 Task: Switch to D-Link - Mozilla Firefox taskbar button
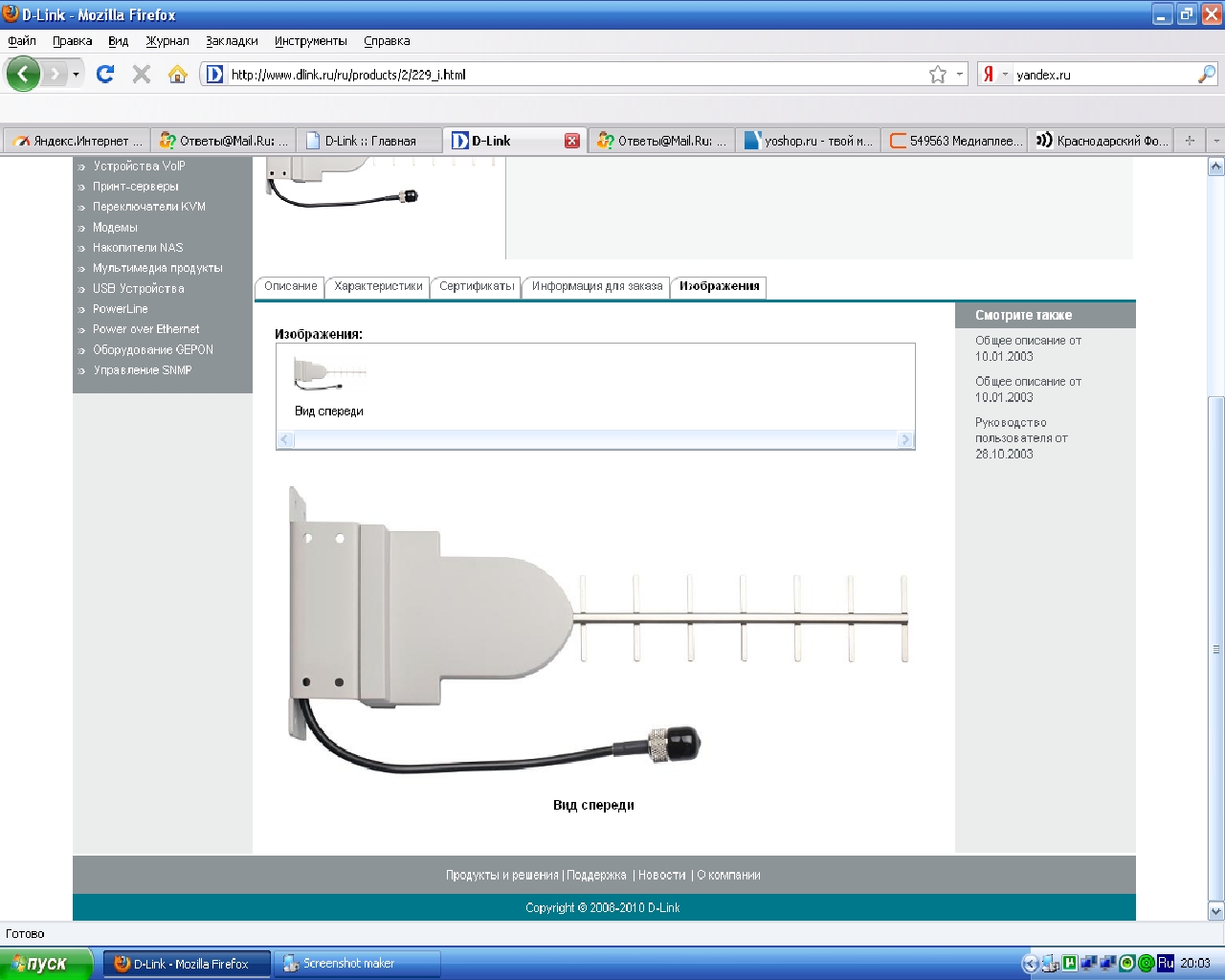(187, 964)
